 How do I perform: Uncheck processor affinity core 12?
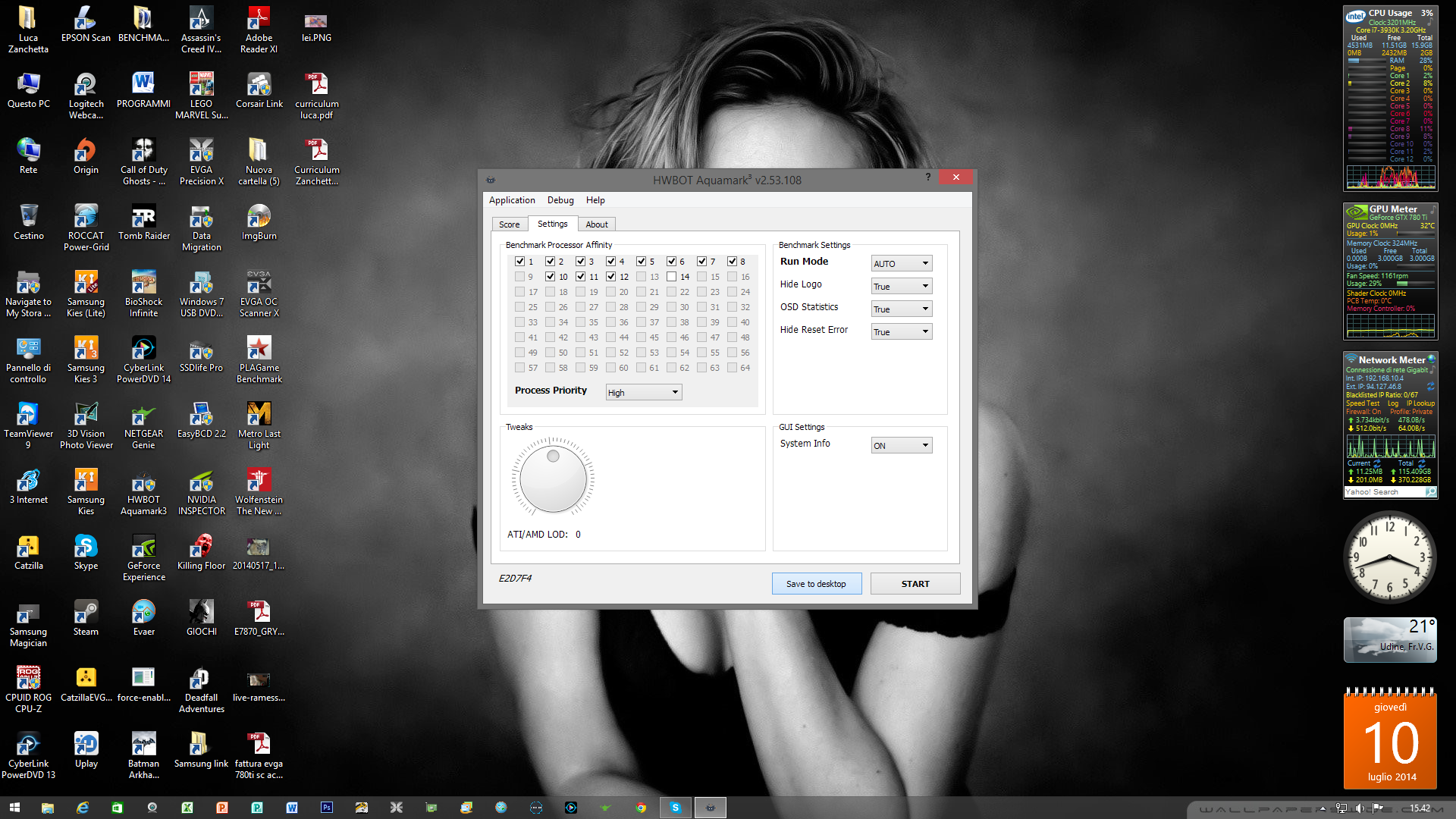click(x=610, y=277)
